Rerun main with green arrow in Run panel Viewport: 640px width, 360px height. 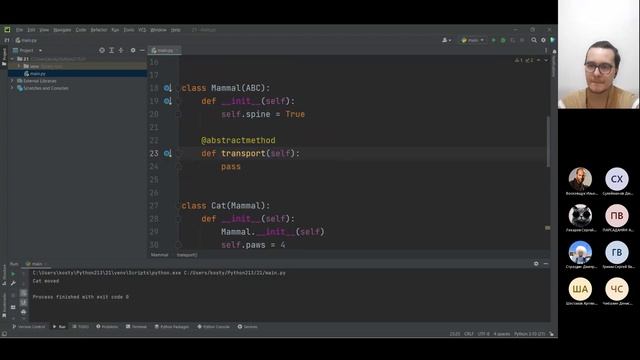[x=13, y=274]
